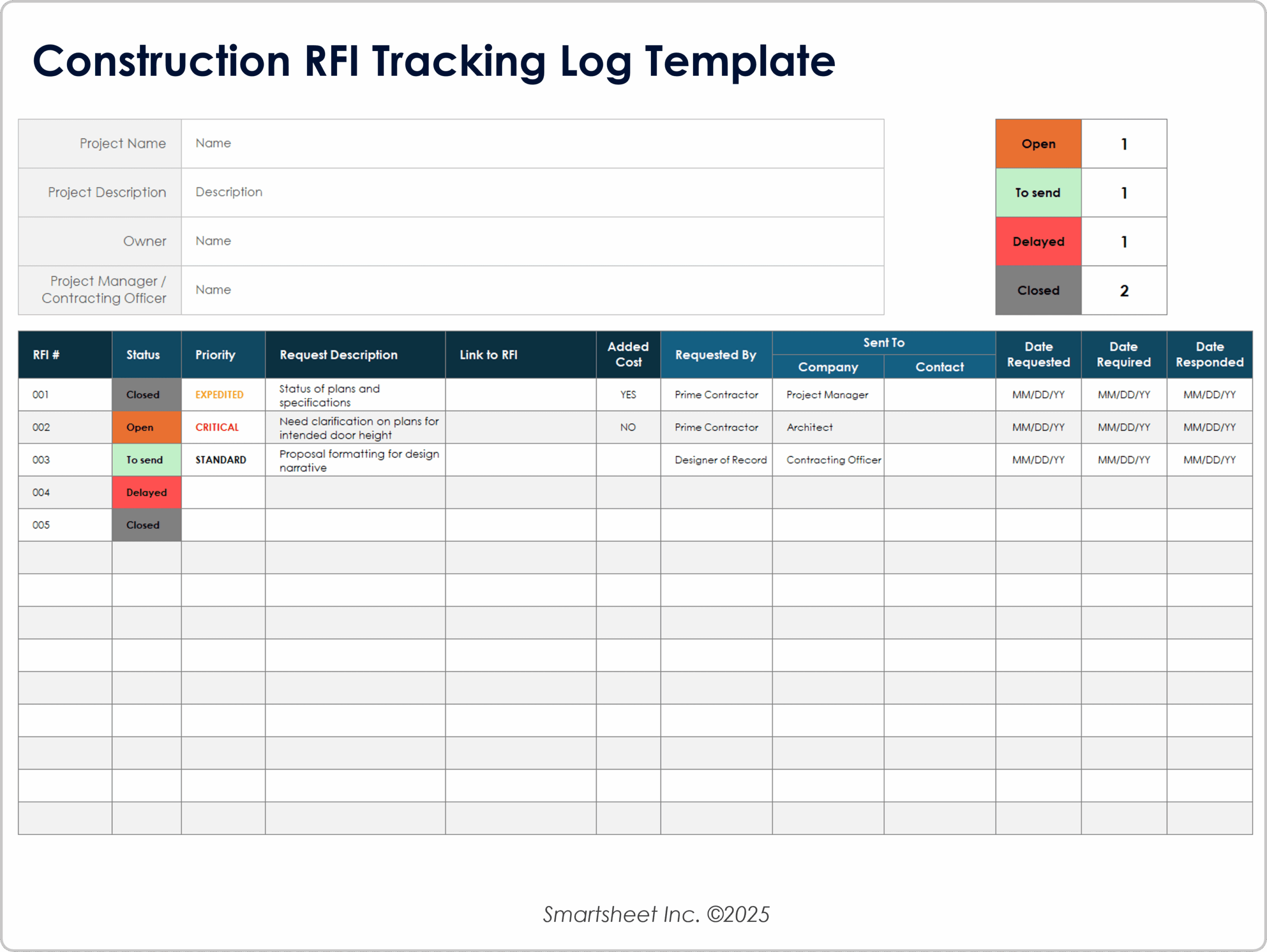Select the Delayed legend swatch
This screenshot has width=1267, height=952.
pos(1038,241)
